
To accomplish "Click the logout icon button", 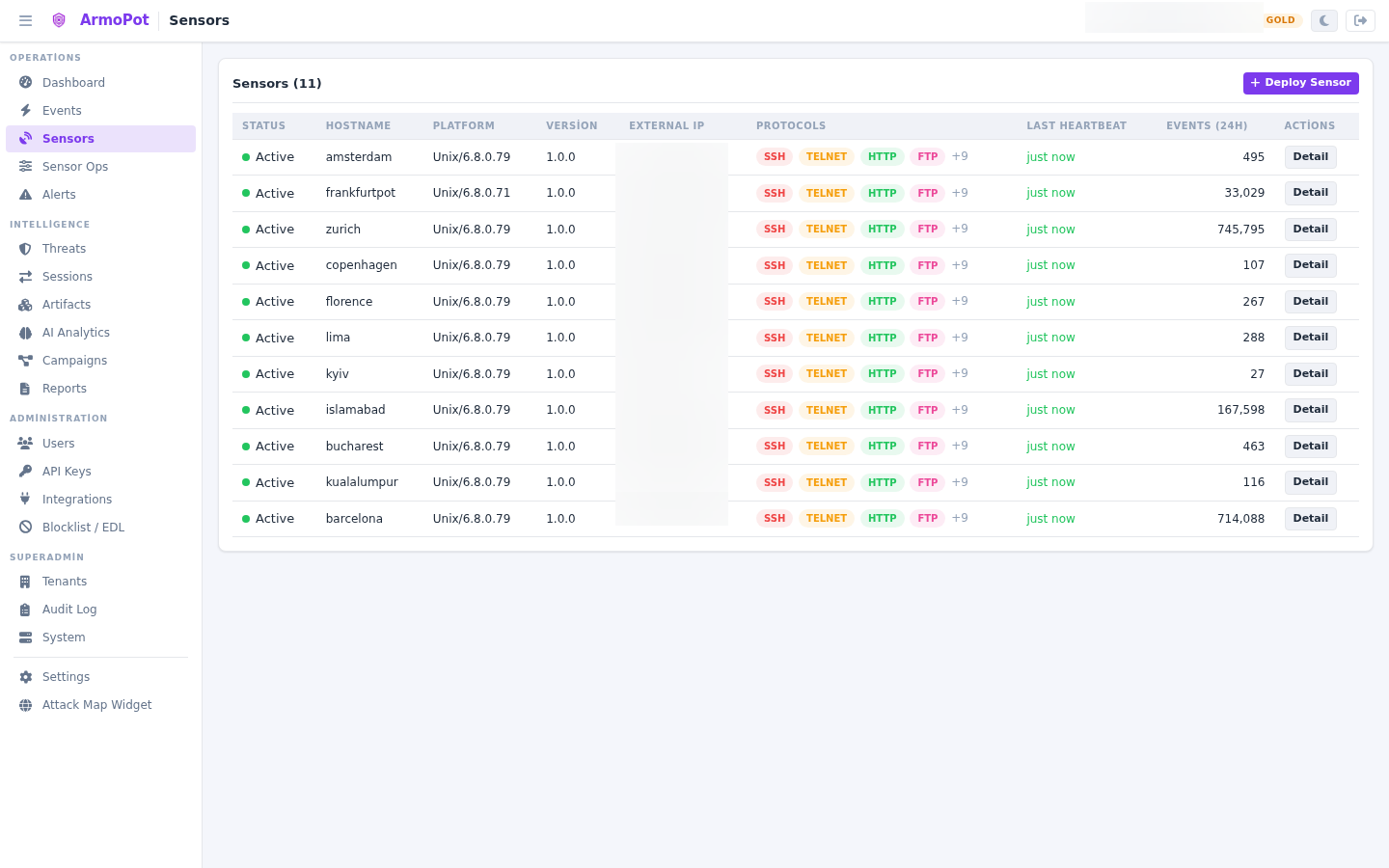I will [1361, 20].
